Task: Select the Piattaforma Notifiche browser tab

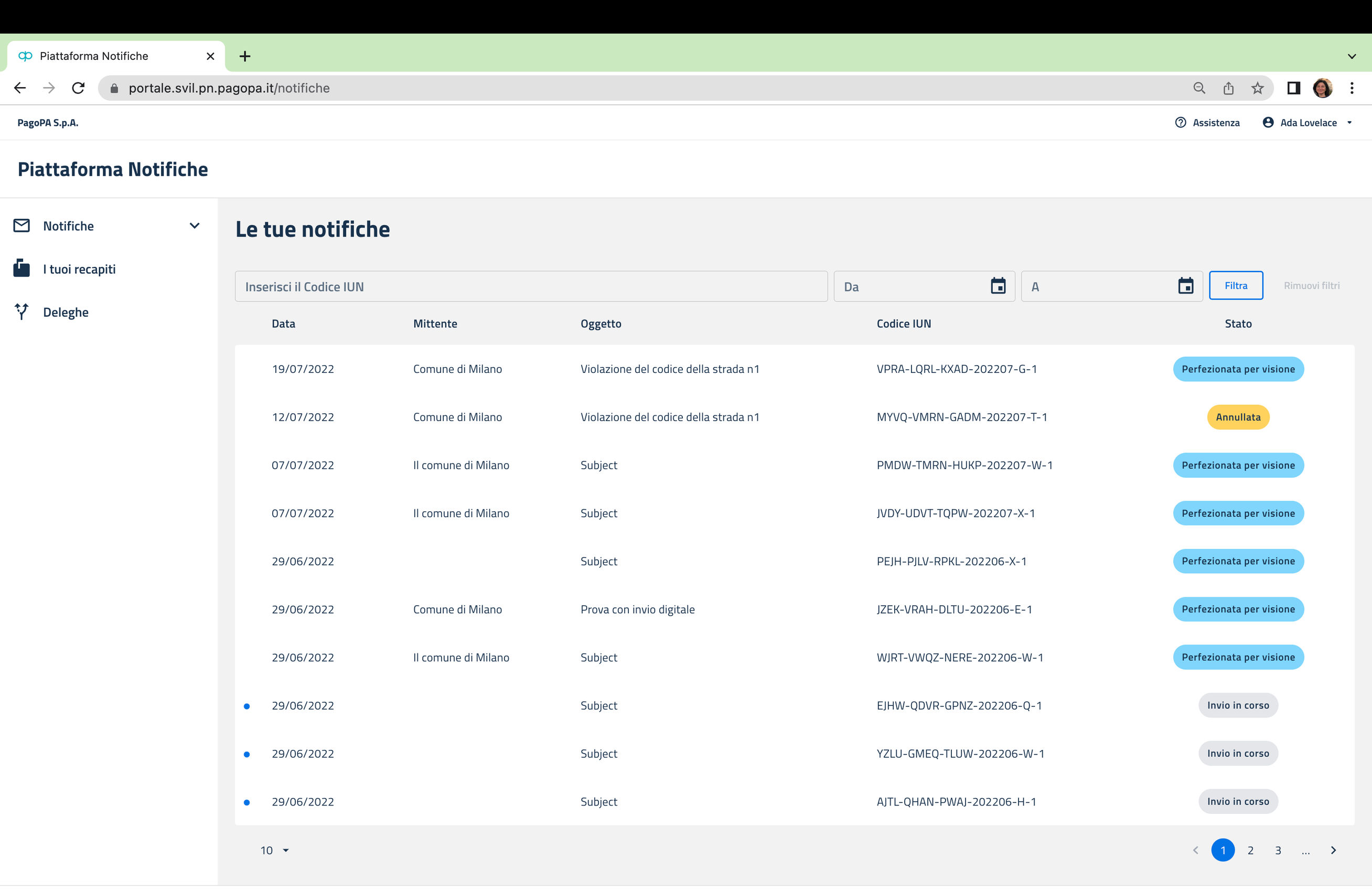Action: click(94, 56)
